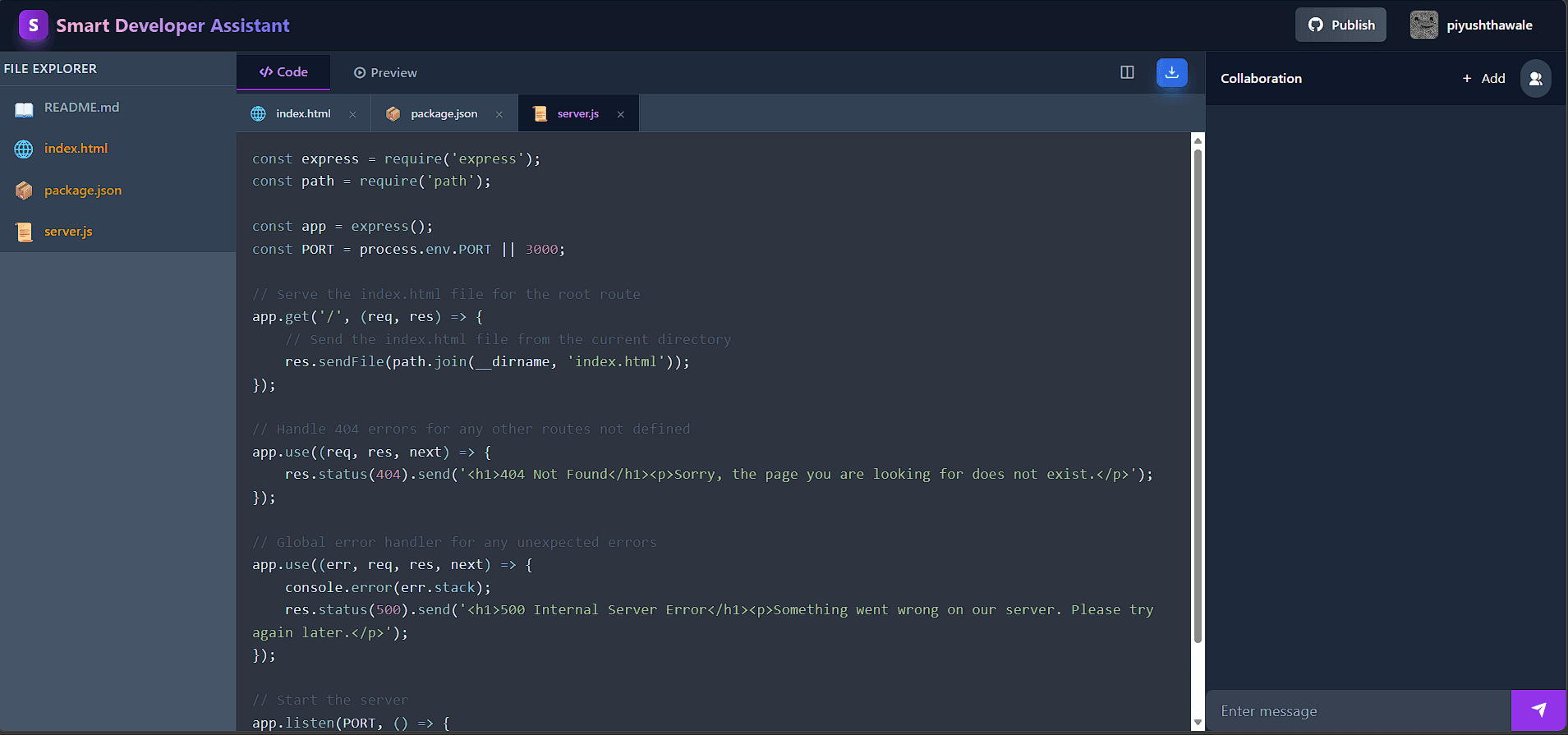Click the res.sendFile code line
Viewport: 1568px width, 735px height.
click(487, 362)
